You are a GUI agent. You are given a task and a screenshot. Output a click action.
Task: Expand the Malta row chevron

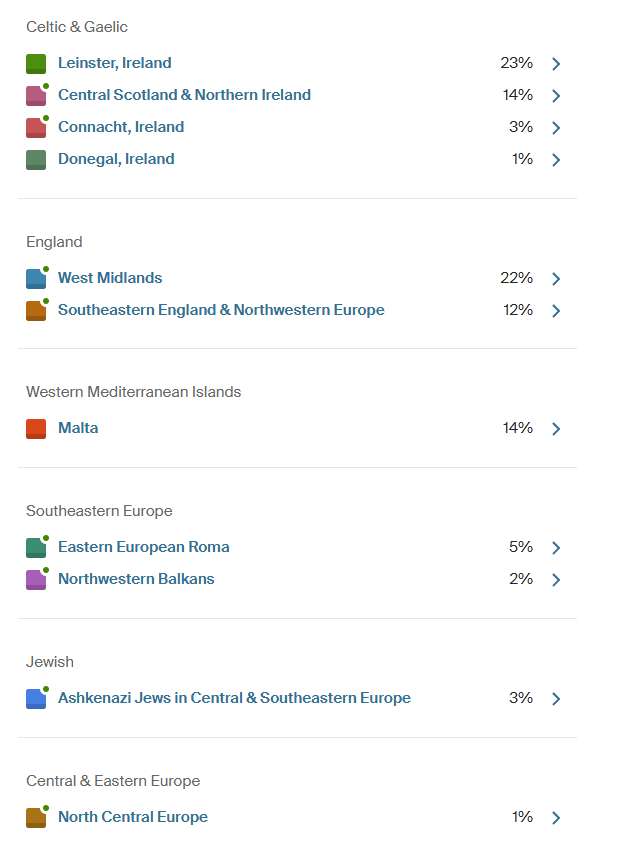tap(557, 429)
